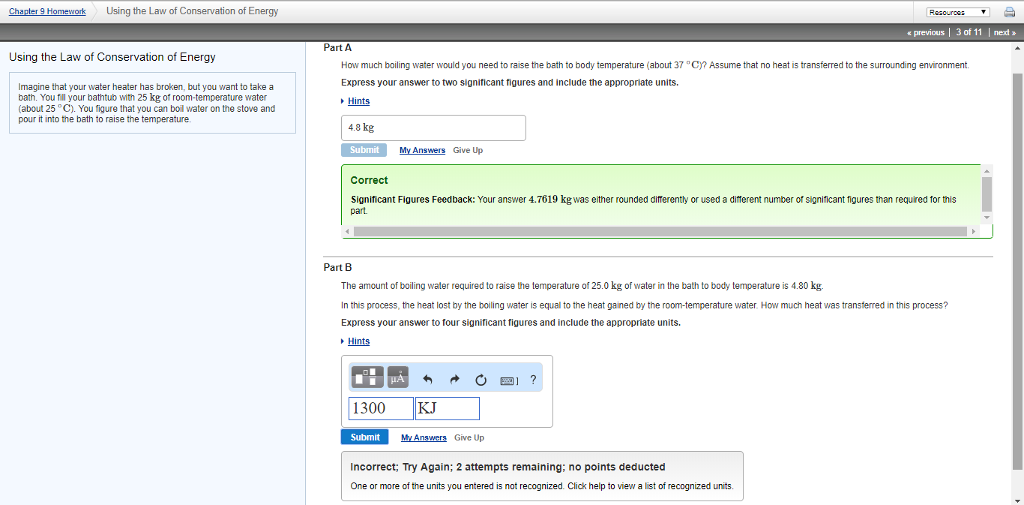The image size is (1024, 505).
Task: Expand Hints under Part A
Action: click(x=358, y=101)
